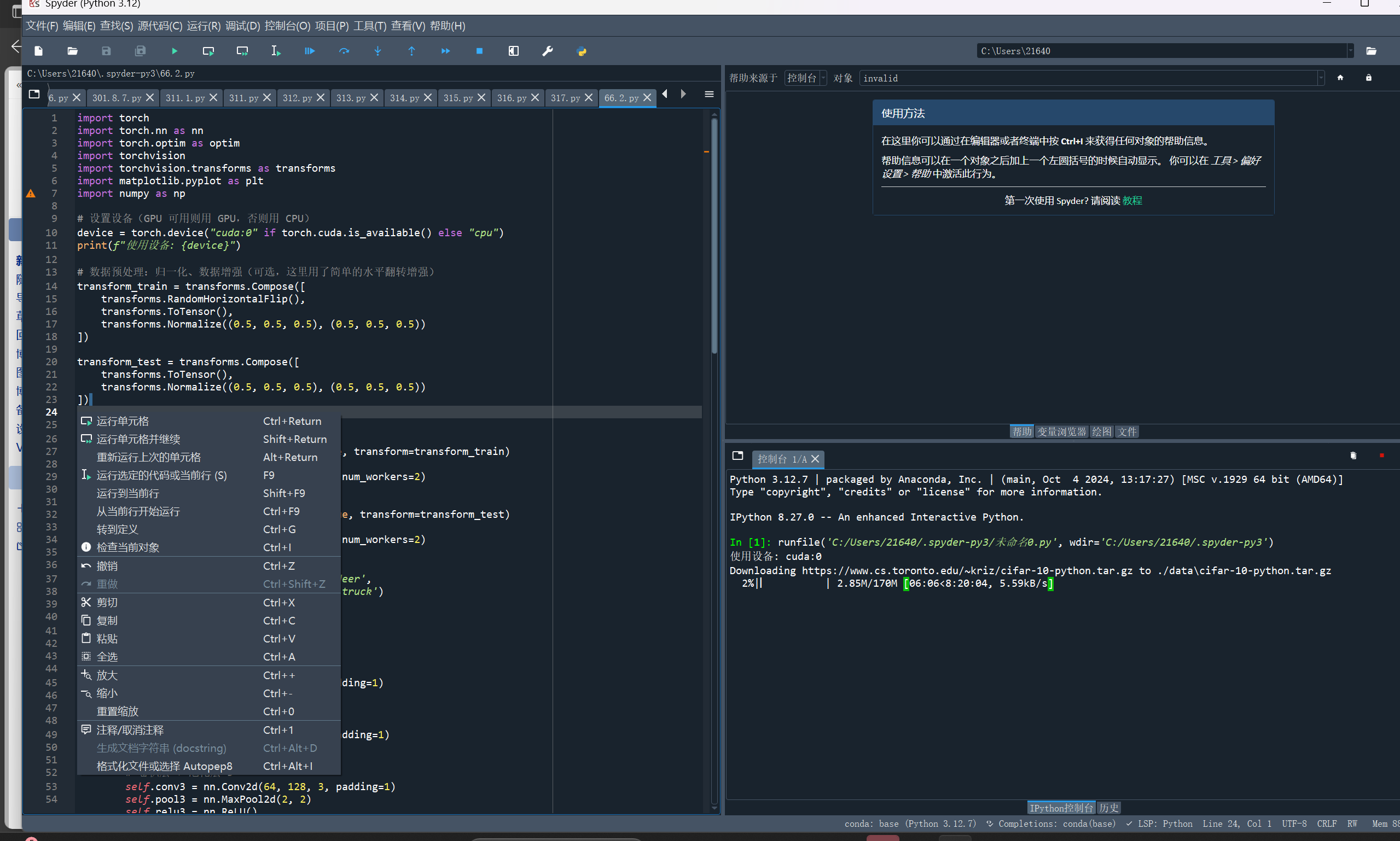Toggle the help pane lock icon
Image resolution: width=1400 pixels, height=841 pixels.
point(1368,78)
